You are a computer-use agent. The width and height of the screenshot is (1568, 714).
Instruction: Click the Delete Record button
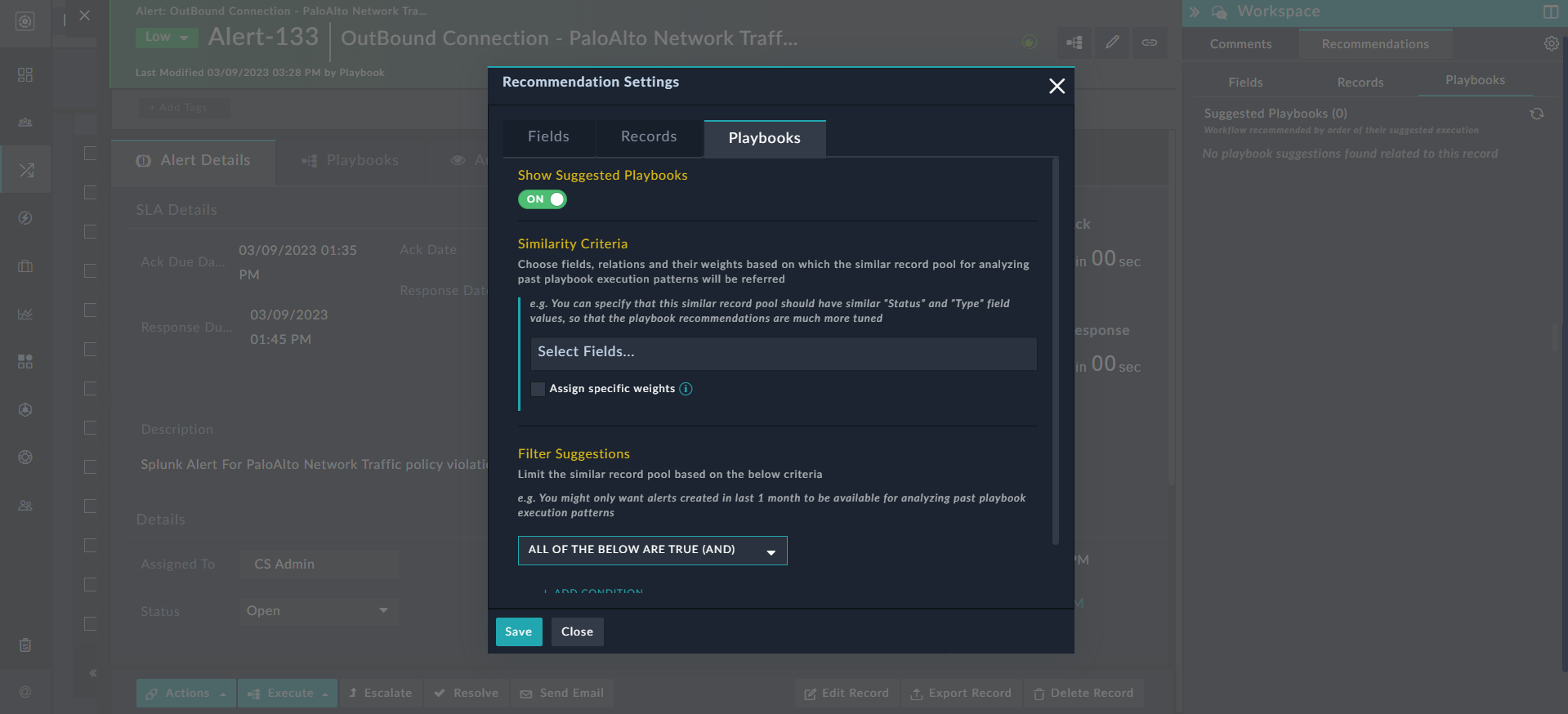[1083, 693]
